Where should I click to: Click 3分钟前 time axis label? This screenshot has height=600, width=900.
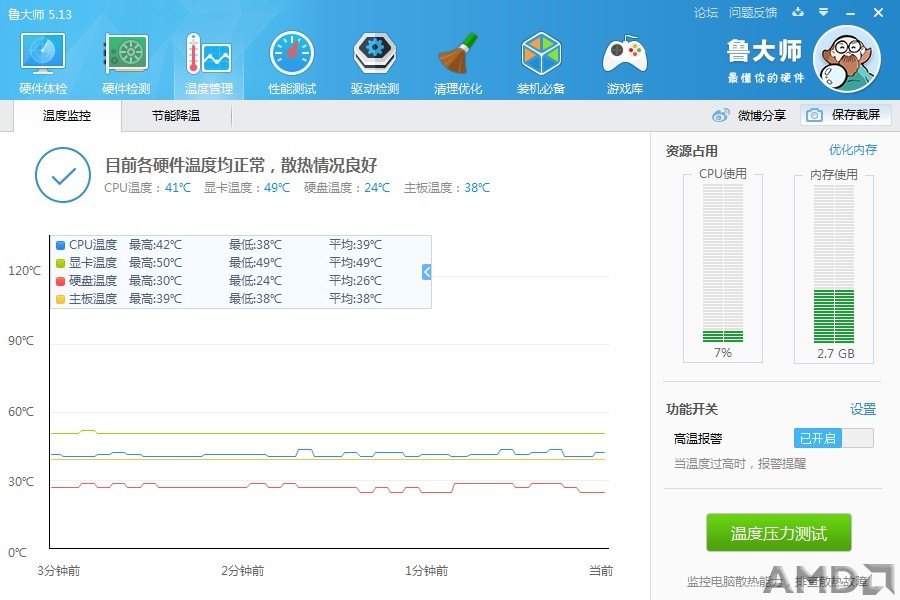point(59,571)
